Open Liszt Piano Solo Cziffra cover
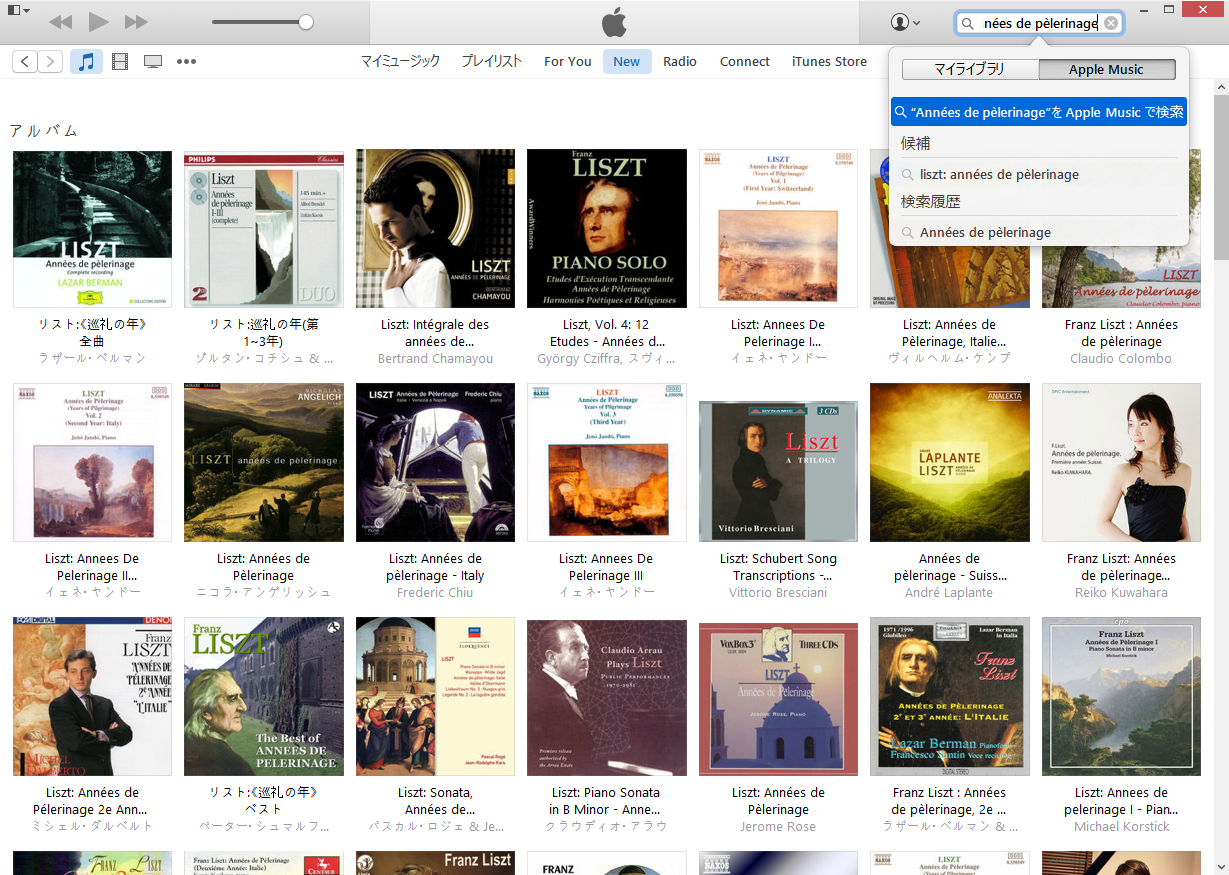Viewport: 1229px width, 875px height. pyautogui.click(x=607, y=228)
